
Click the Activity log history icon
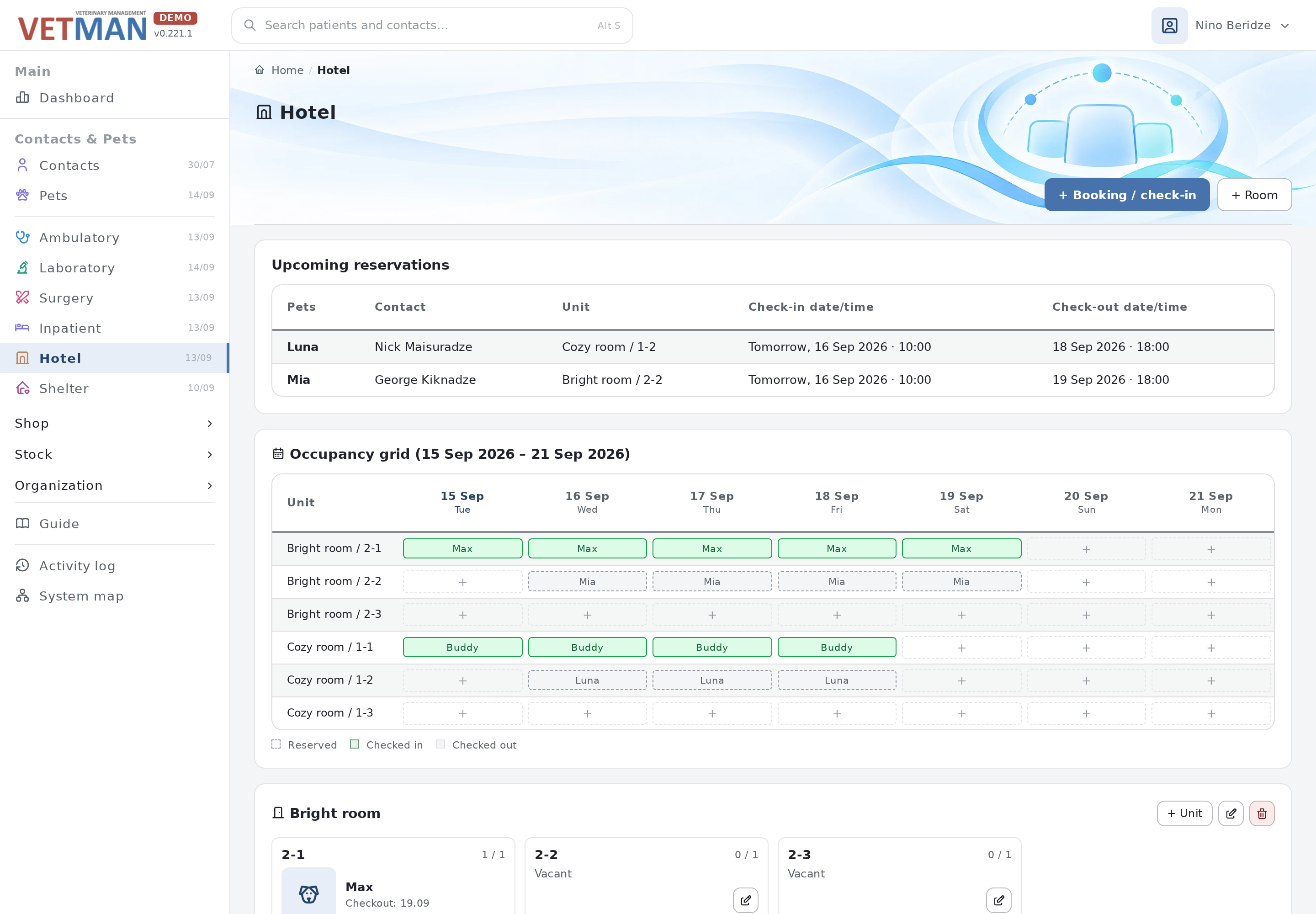click(22, 565)
